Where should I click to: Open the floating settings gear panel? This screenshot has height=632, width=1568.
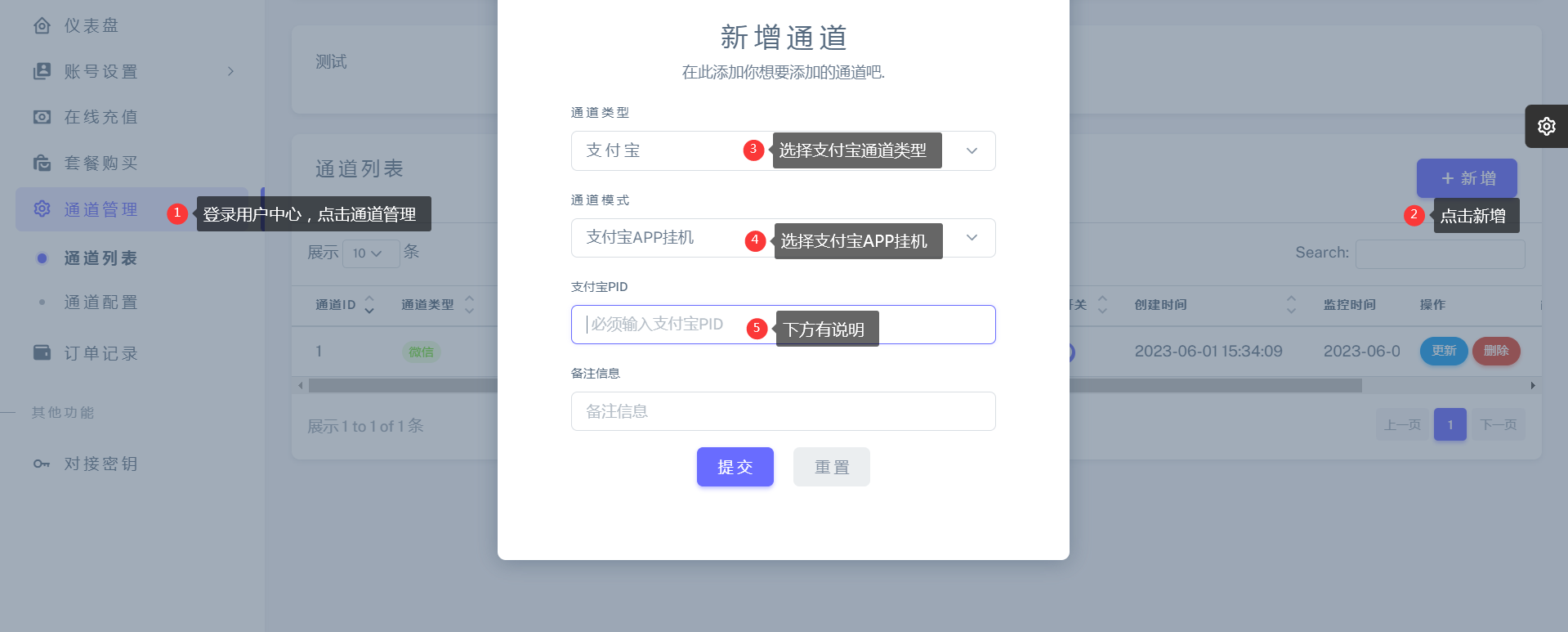pyautogui.click(x=1546, y=127)
